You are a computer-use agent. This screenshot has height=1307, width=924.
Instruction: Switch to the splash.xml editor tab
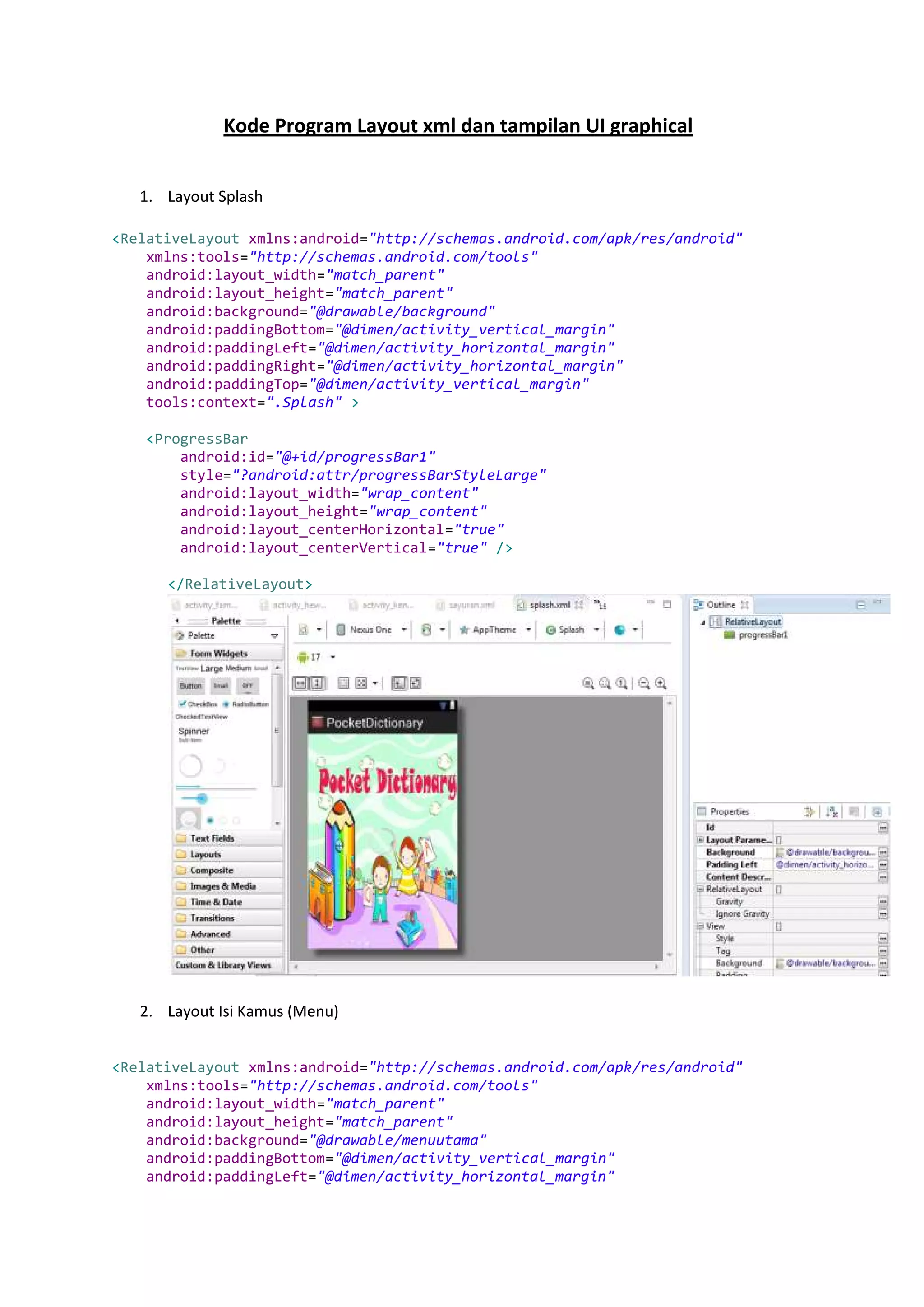[549, 605]
